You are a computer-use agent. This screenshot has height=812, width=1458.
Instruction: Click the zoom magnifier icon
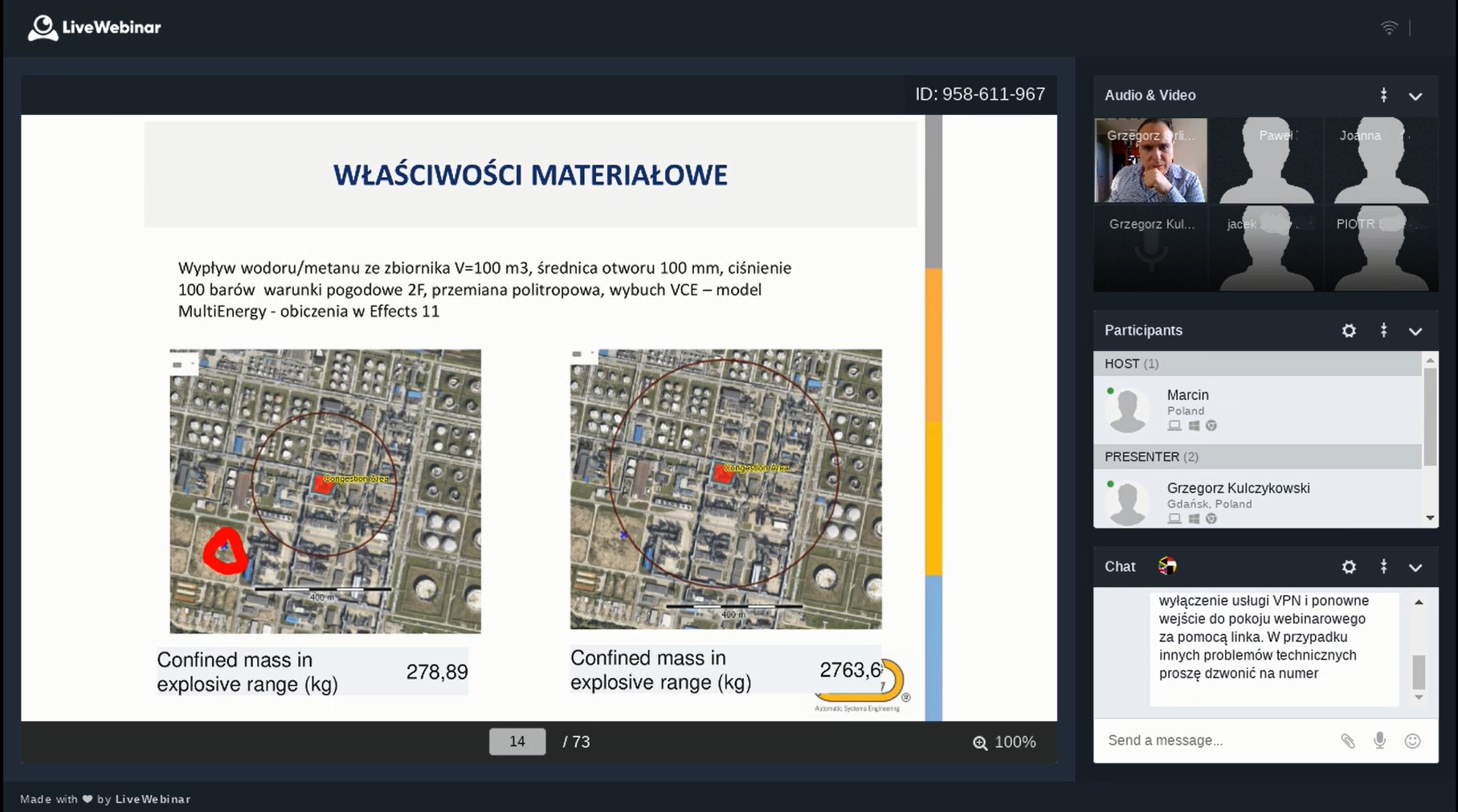click(979, 743)
